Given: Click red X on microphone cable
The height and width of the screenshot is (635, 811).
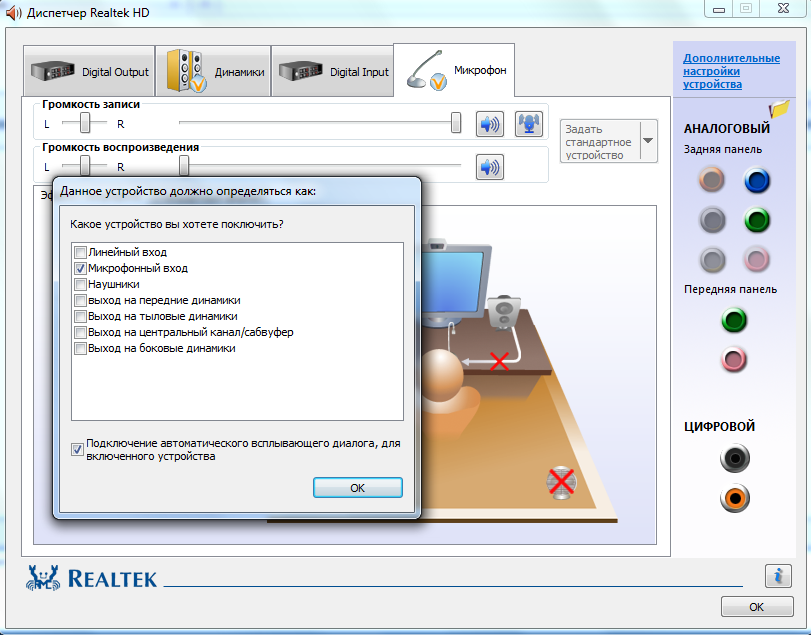Looking at the screenshot, I should coord(499,361).
